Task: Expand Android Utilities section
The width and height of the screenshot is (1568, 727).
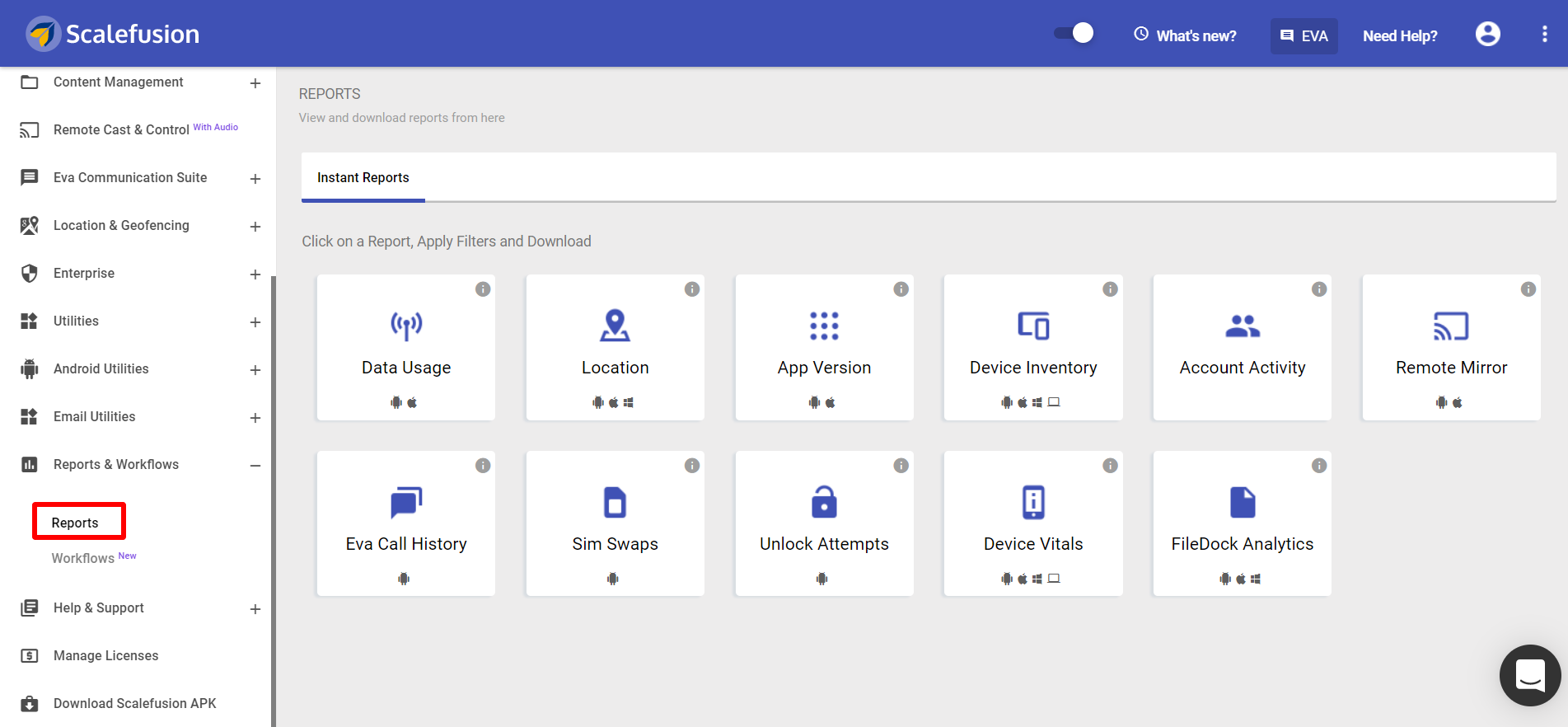Action: pyautogui.click(x=255, y=370)
